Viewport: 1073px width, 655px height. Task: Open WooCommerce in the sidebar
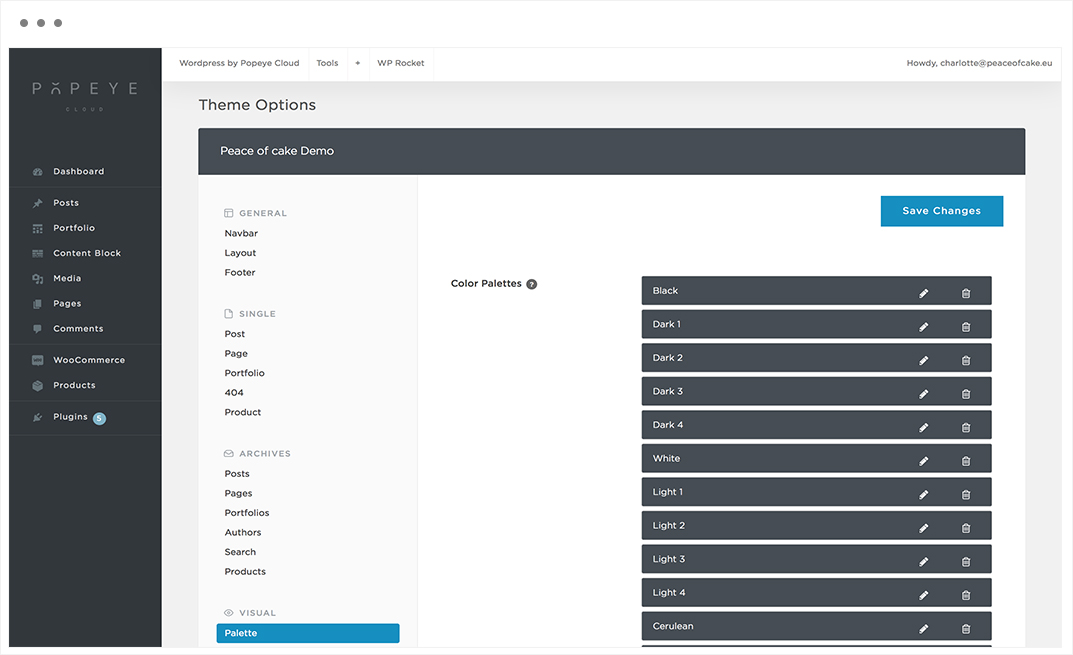89,360
